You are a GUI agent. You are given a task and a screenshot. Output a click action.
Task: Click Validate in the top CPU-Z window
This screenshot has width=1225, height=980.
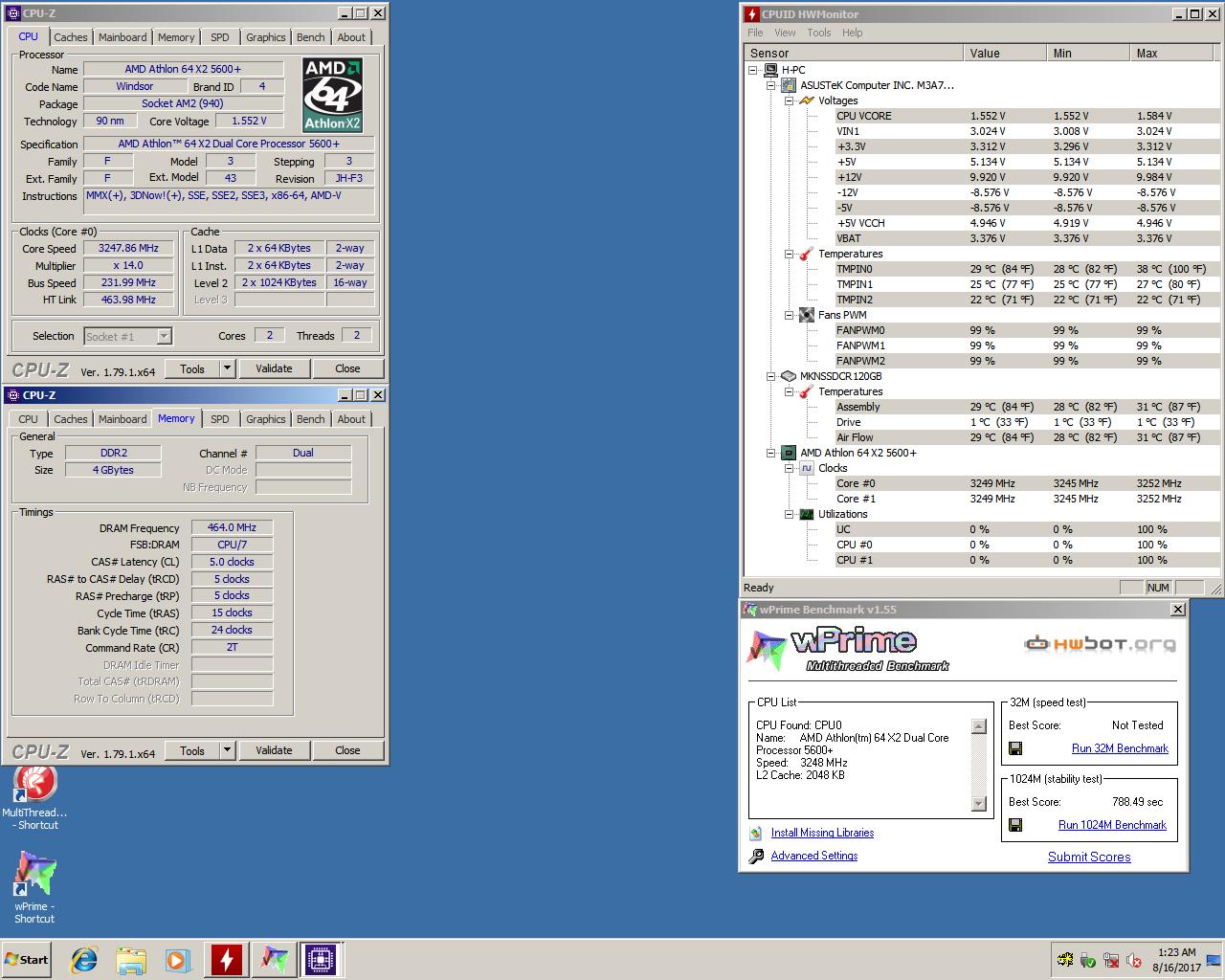[274, 368]
